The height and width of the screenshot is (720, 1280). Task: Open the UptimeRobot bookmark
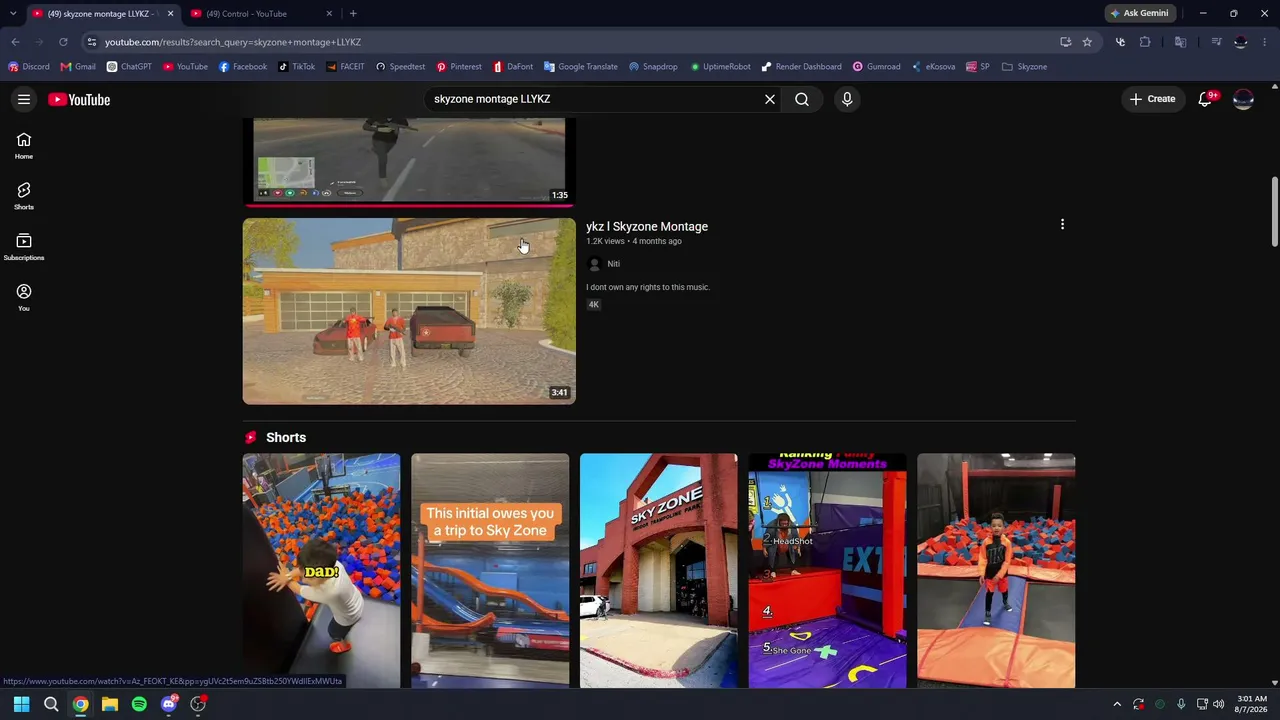coord(720,67)
